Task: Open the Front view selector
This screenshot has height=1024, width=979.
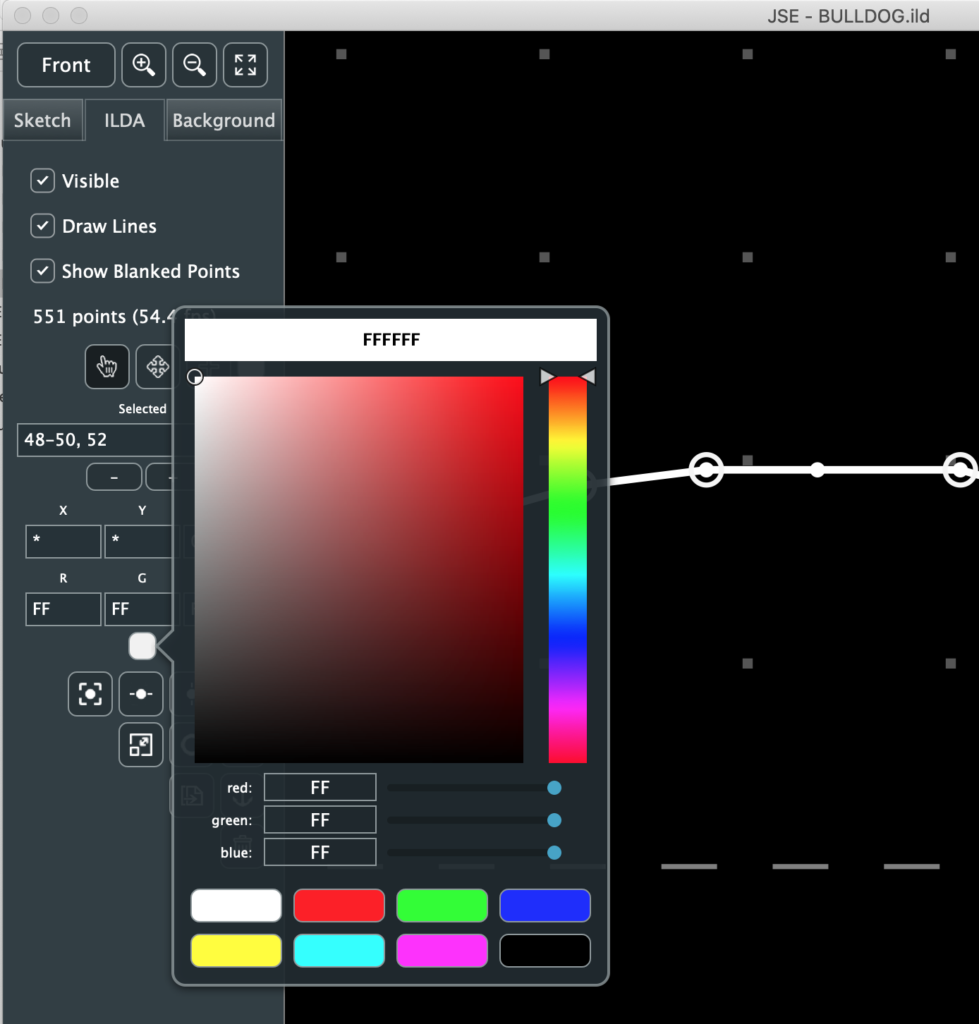Action: point(66,65)
